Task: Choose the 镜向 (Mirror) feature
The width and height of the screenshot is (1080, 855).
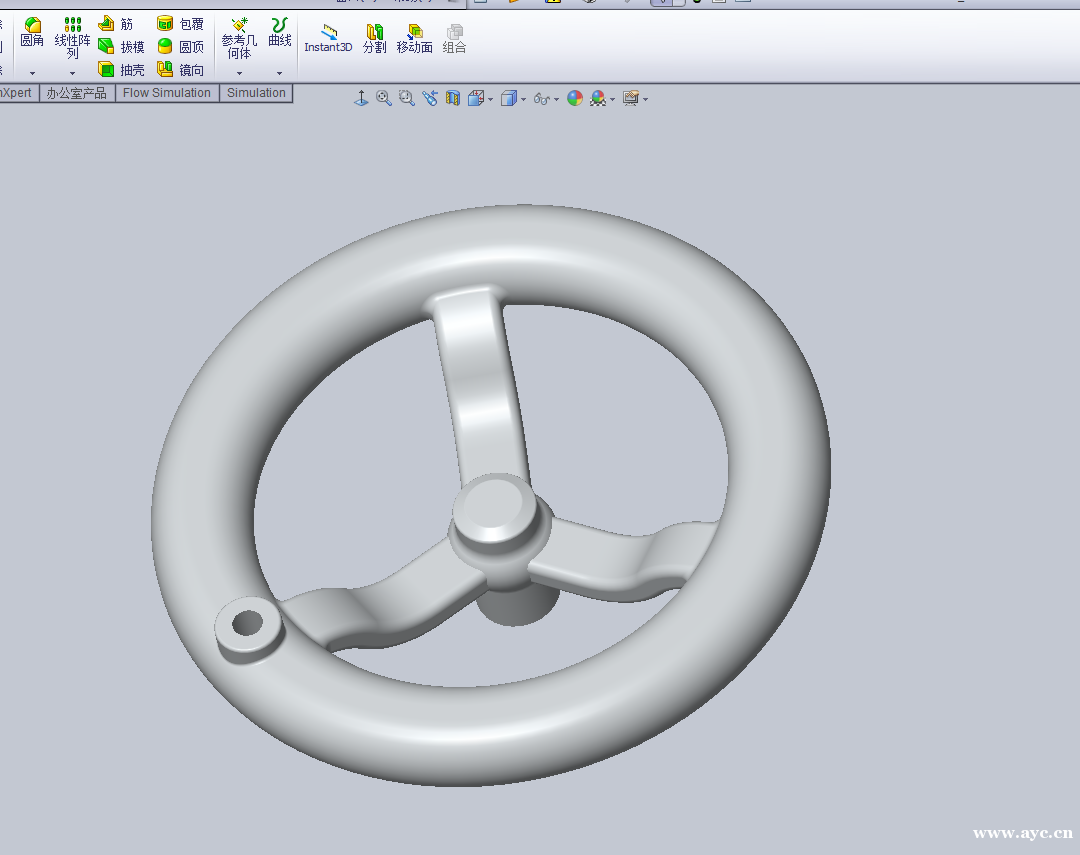Action: 166,70
